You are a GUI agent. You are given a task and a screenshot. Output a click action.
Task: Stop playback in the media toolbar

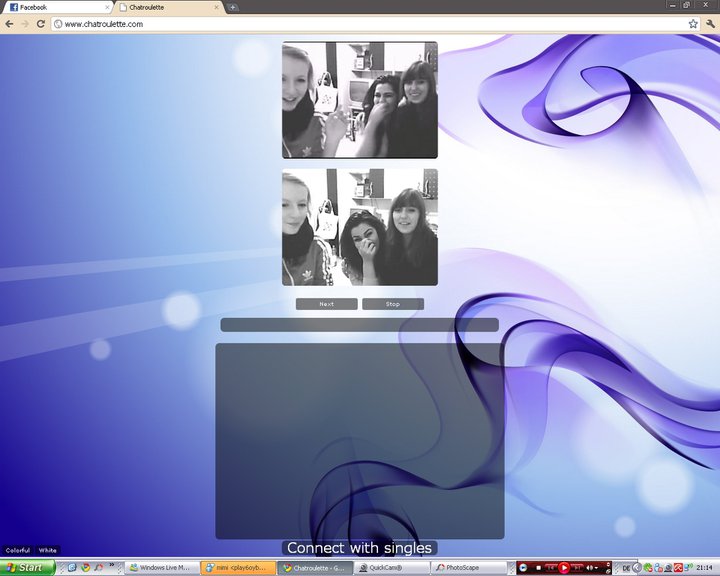point(539,568)
